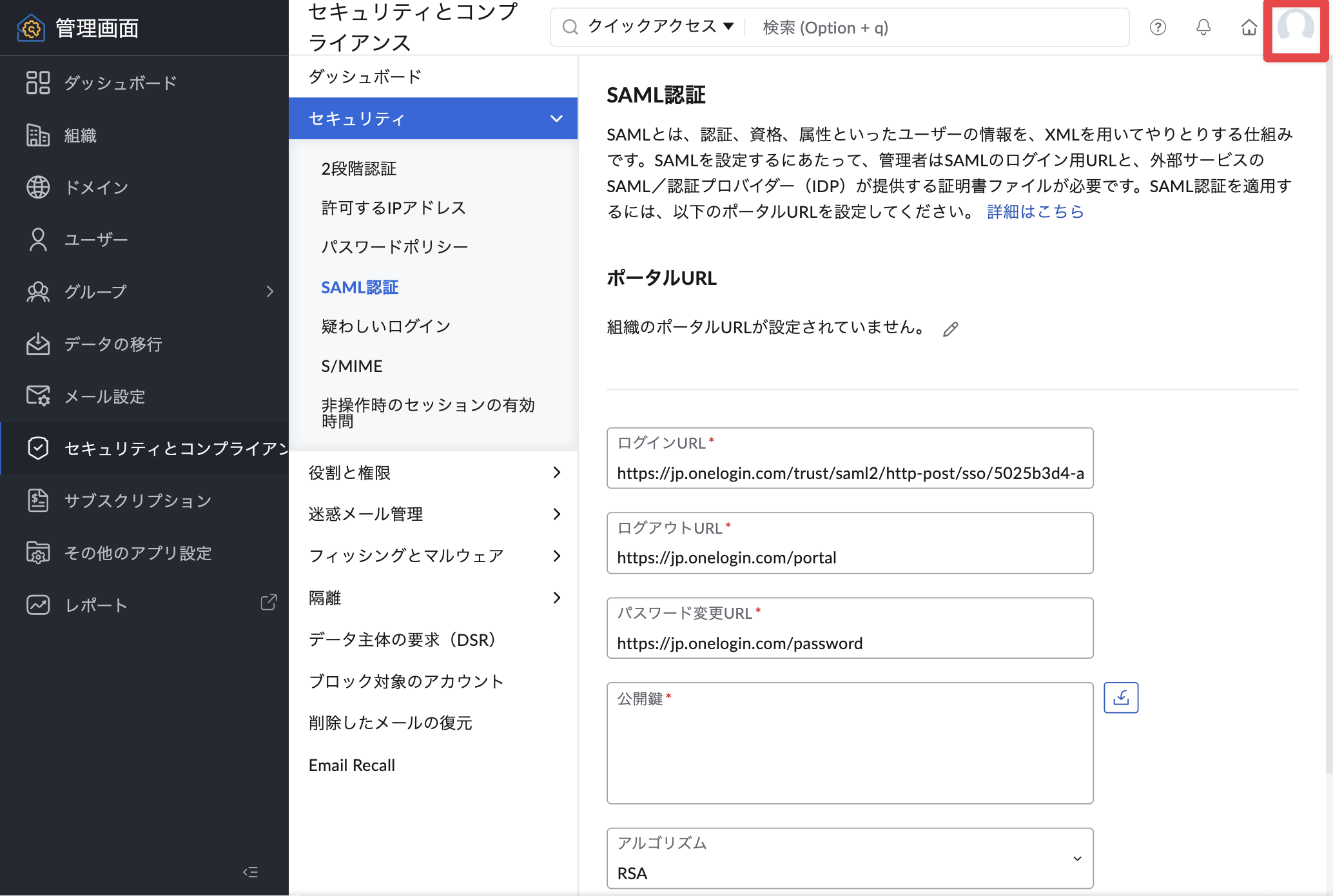
Task: Select 2段階認証 menu item
Action: tap(358, 168)
